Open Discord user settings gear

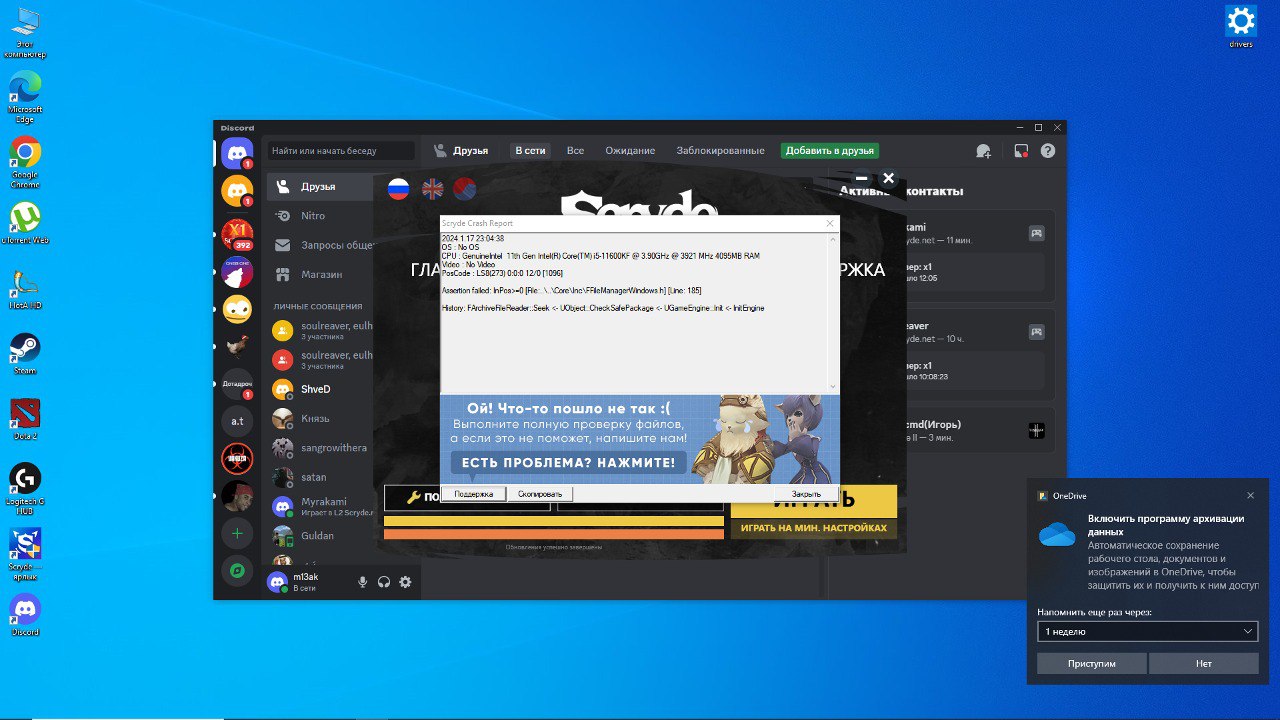405,582
